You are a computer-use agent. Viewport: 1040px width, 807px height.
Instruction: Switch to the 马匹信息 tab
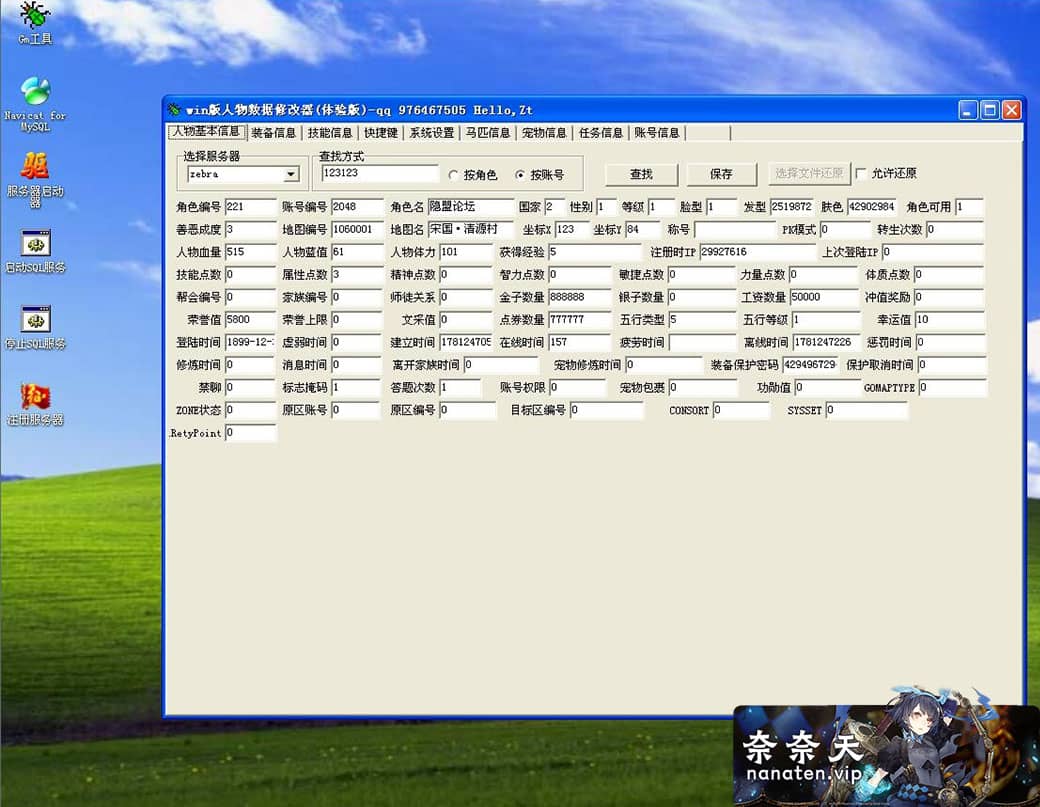click(488, 133)
